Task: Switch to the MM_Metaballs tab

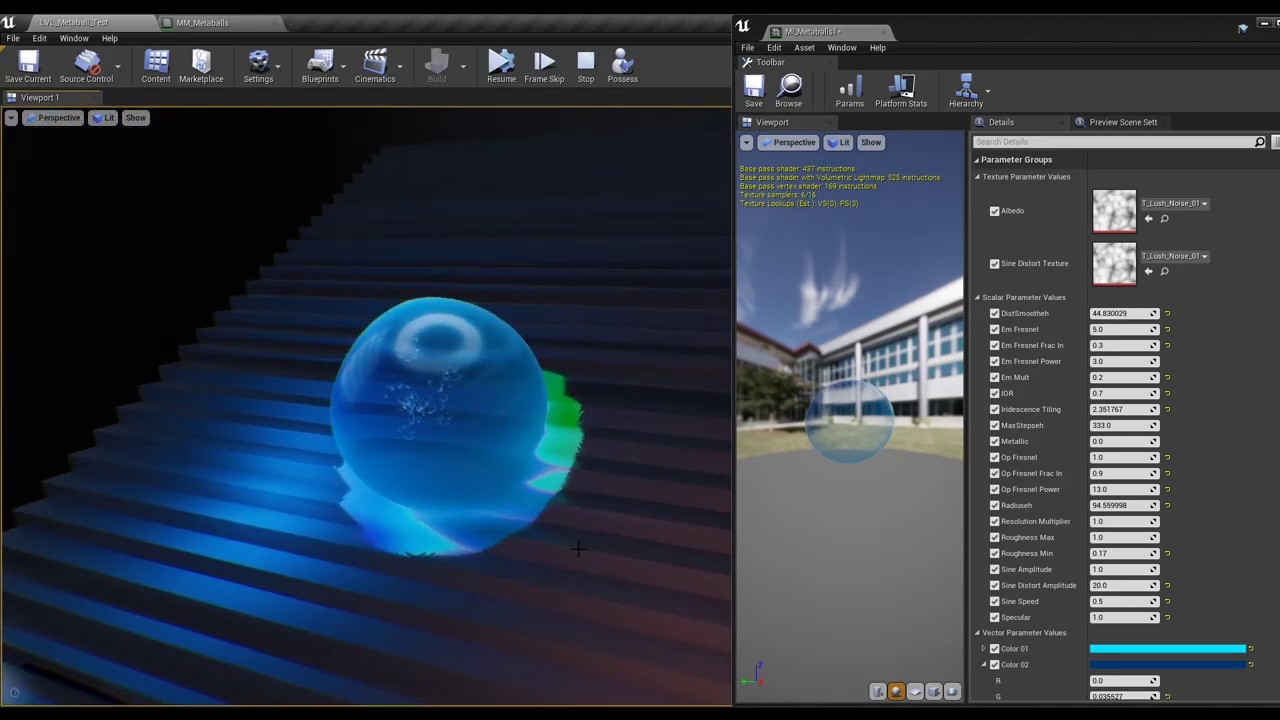Action: pyautogui.click(x=202, y=22)
